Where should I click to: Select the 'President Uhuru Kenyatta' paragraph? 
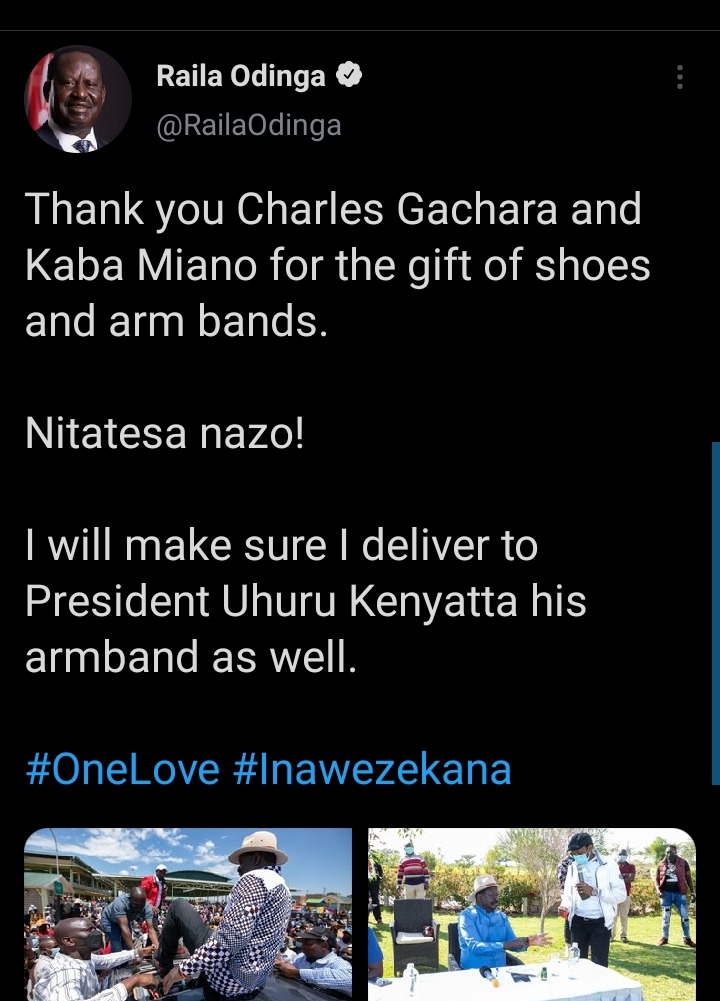[306, 601]
